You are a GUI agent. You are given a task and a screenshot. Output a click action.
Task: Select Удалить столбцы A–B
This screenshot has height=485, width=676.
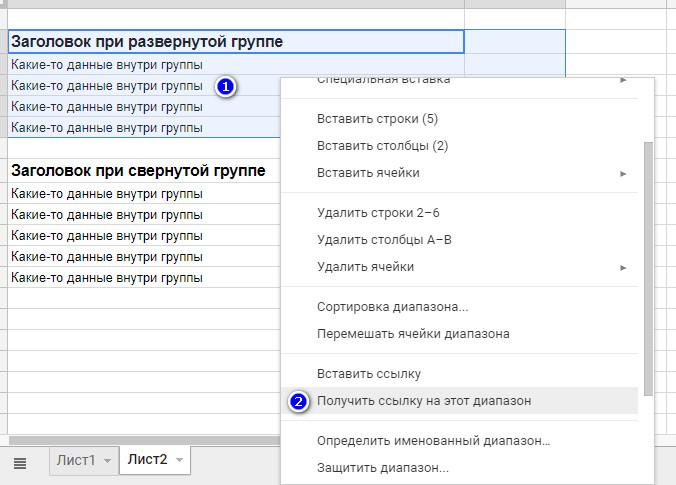pyautogui.click(x=460, y=240)
